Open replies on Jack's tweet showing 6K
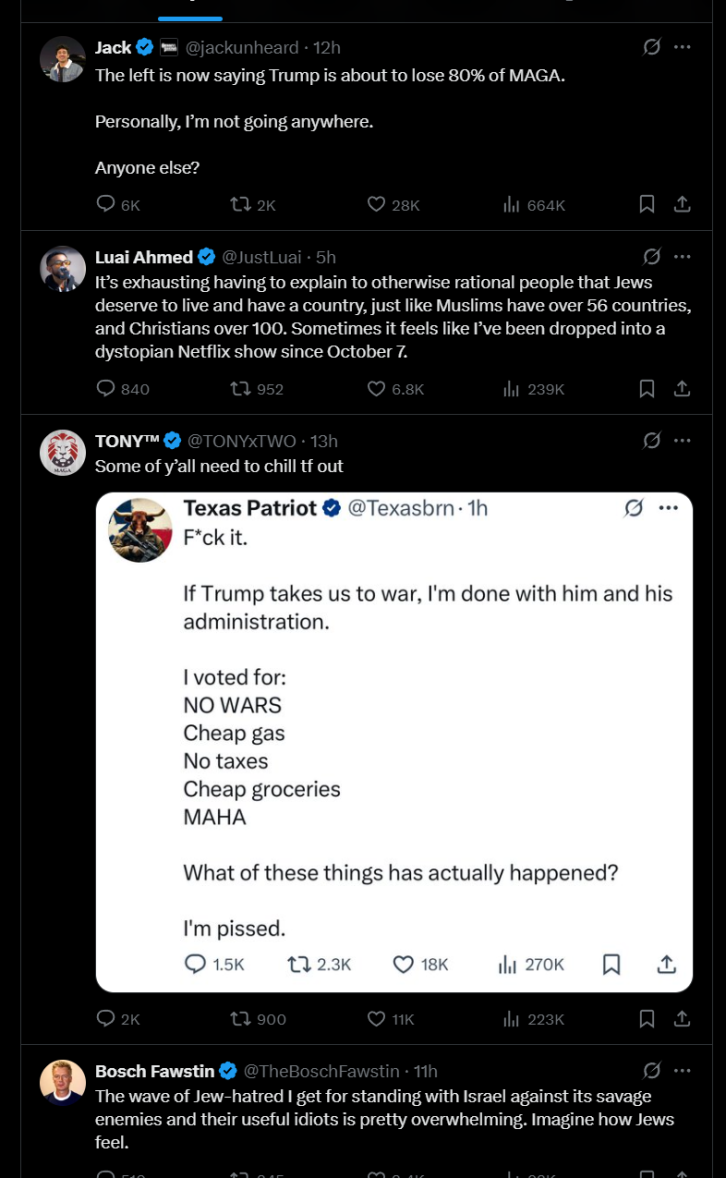This screenshot has height=1178, width=726. click(x=118, y=204)
